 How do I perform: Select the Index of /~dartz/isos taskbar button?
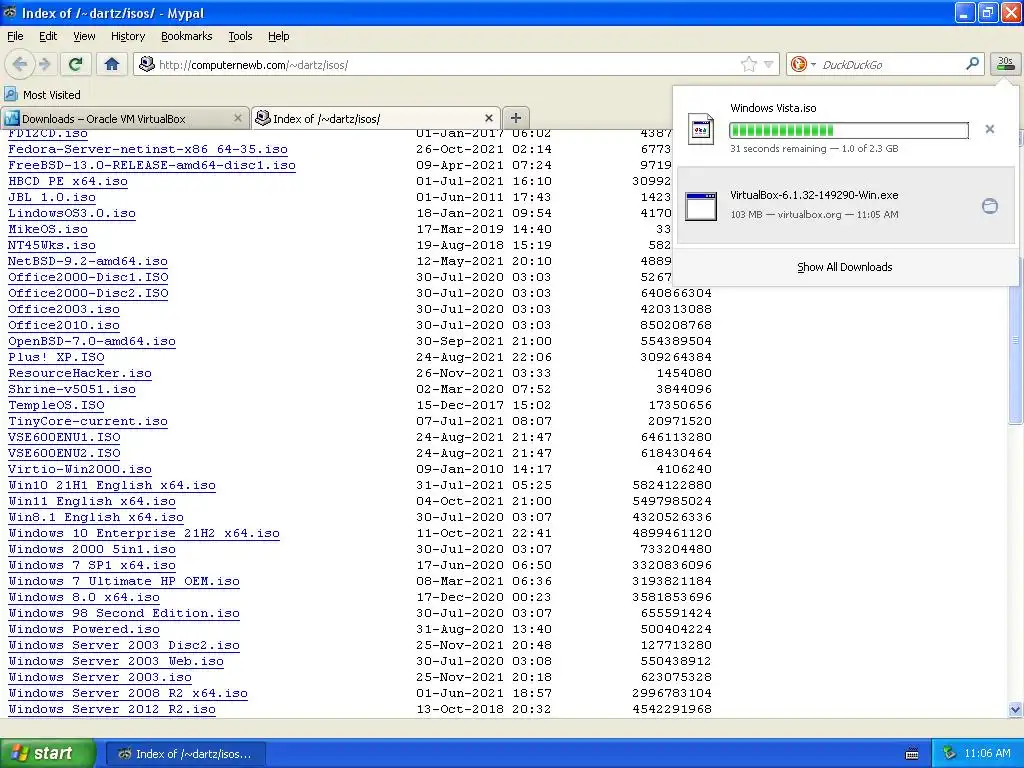point(185,754)
